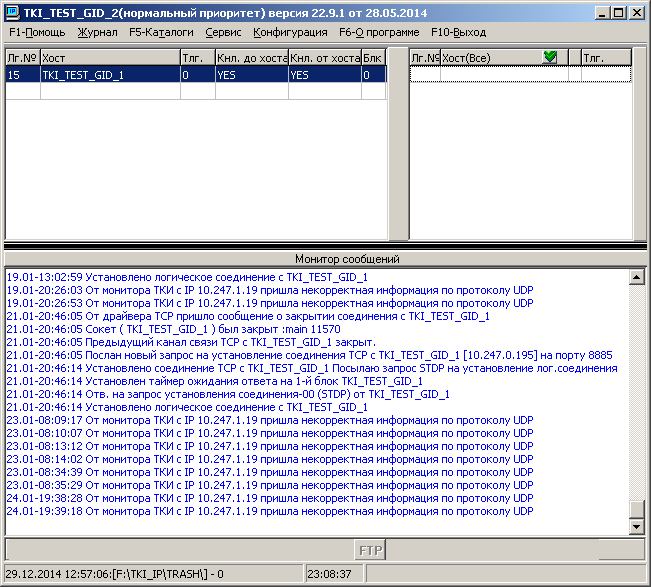The height and width of the screenshot is (587, 651).
Task: Click the empty first row in right host table
Action: pyautogui.click(x=520, y=74)
